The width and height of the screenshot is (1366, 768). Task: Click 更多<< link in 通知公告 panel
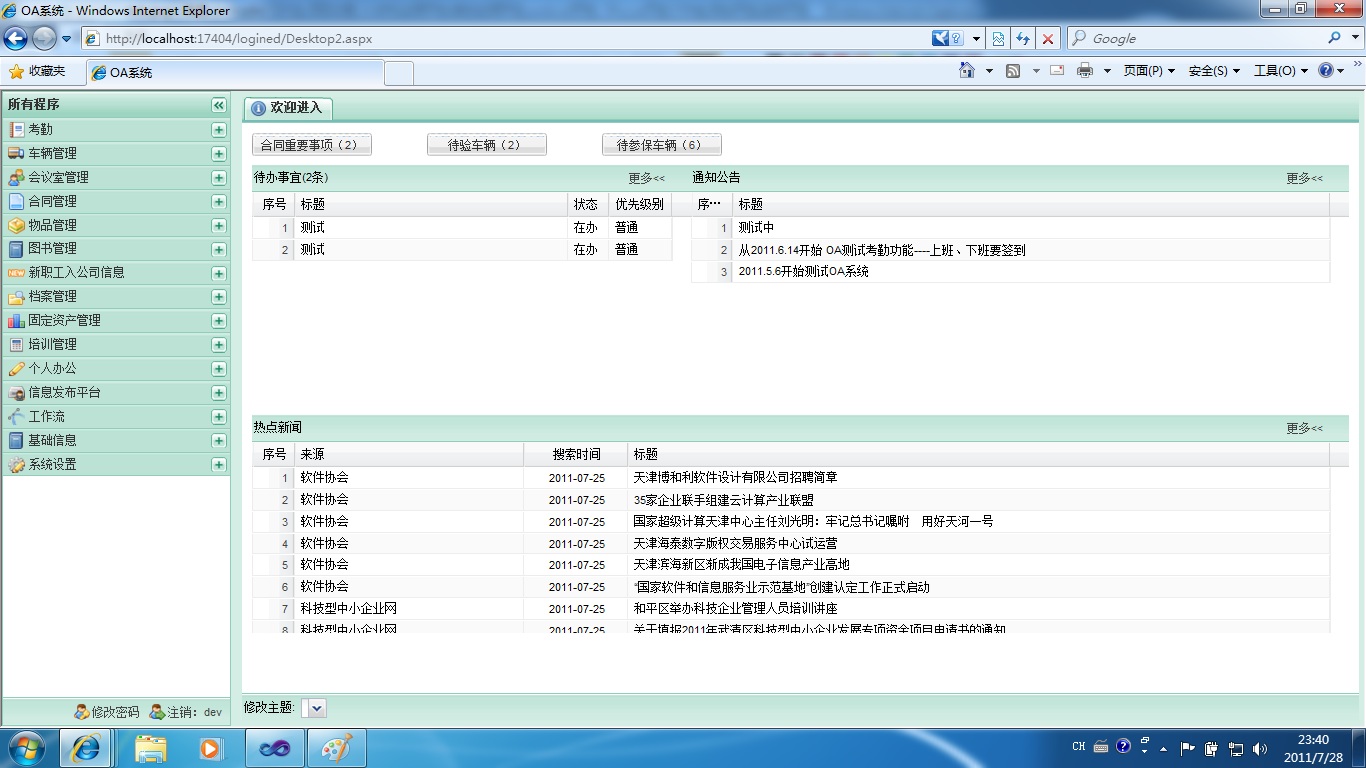(1304, 178)
